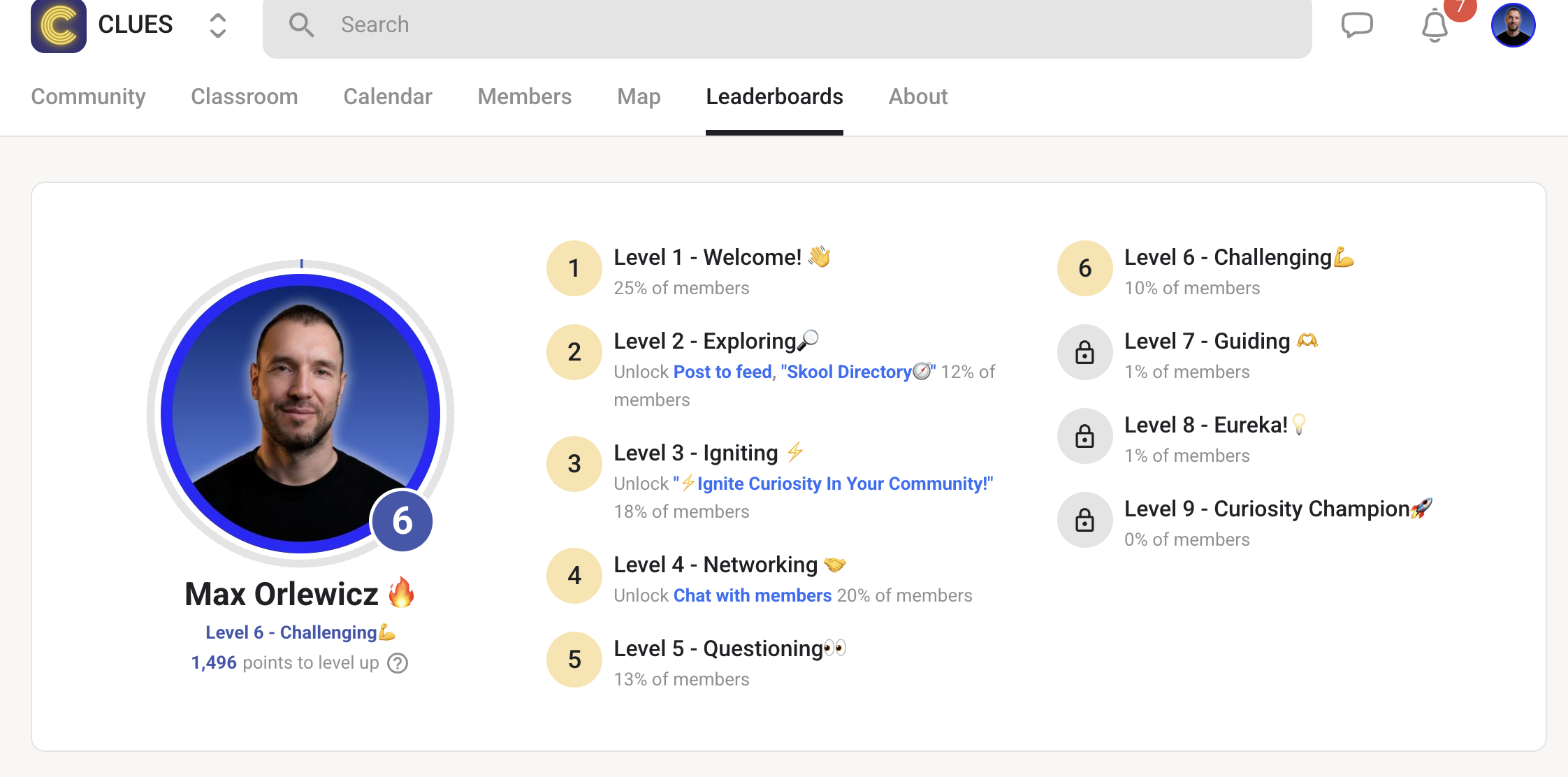Image resolution: width=1568 pixels, height=777 pixels.
Task: Switch to the Classroom tab
Action: 244,96
